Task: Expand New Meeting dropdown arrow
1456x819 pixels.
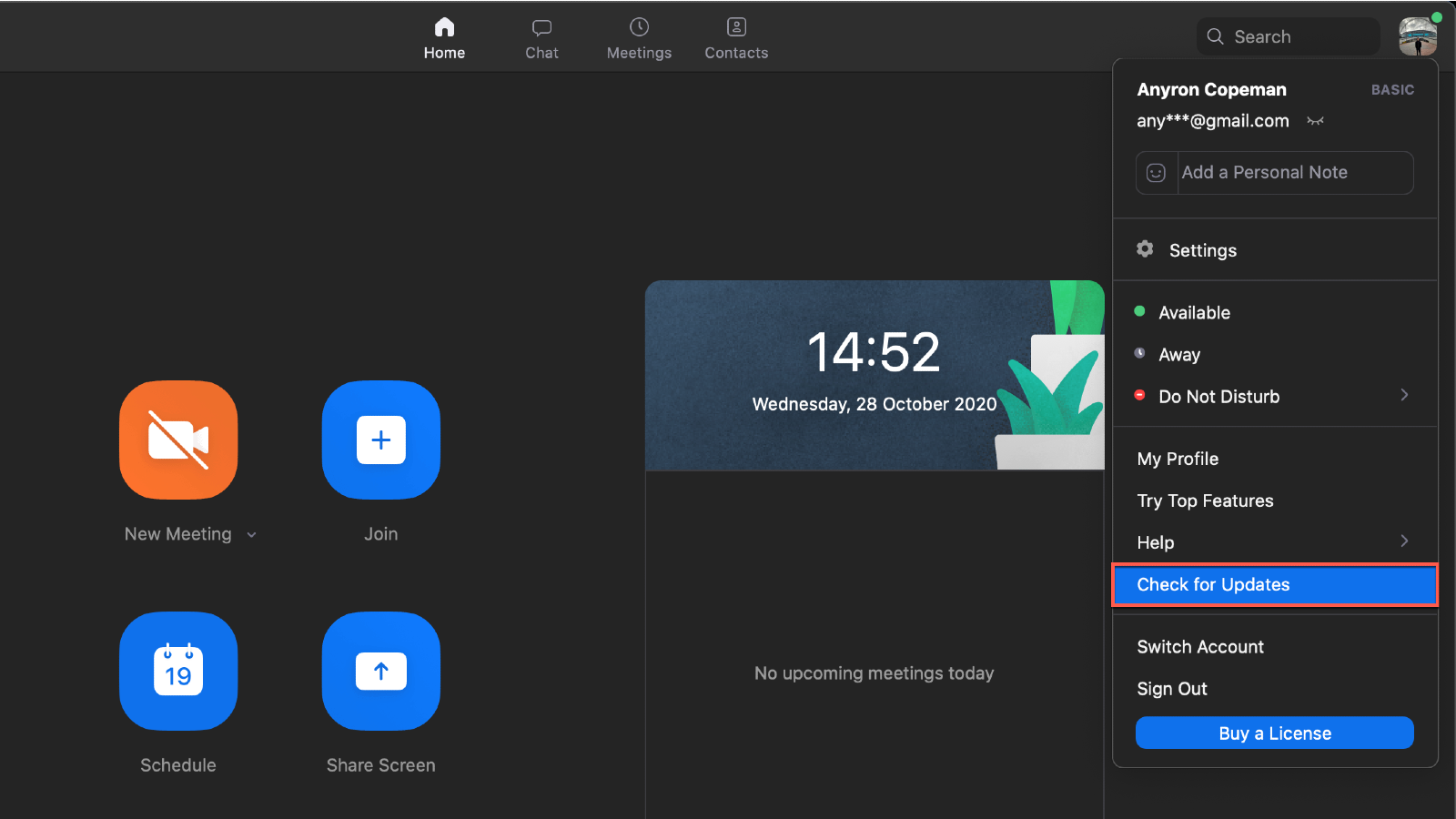Action: click(x=252, y=535)
